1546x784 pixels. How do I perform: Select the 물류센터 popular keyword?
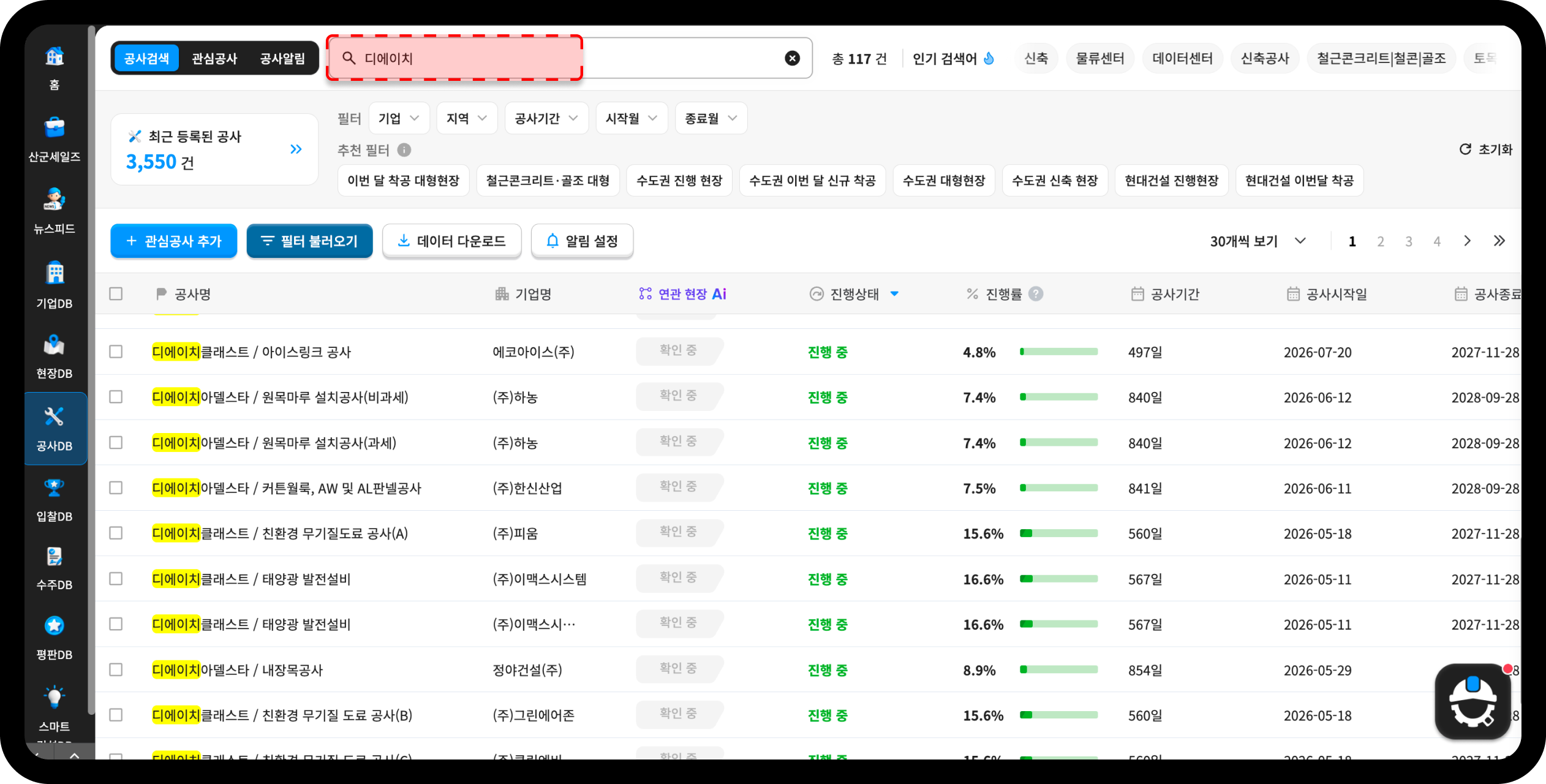pos(1100,58)
